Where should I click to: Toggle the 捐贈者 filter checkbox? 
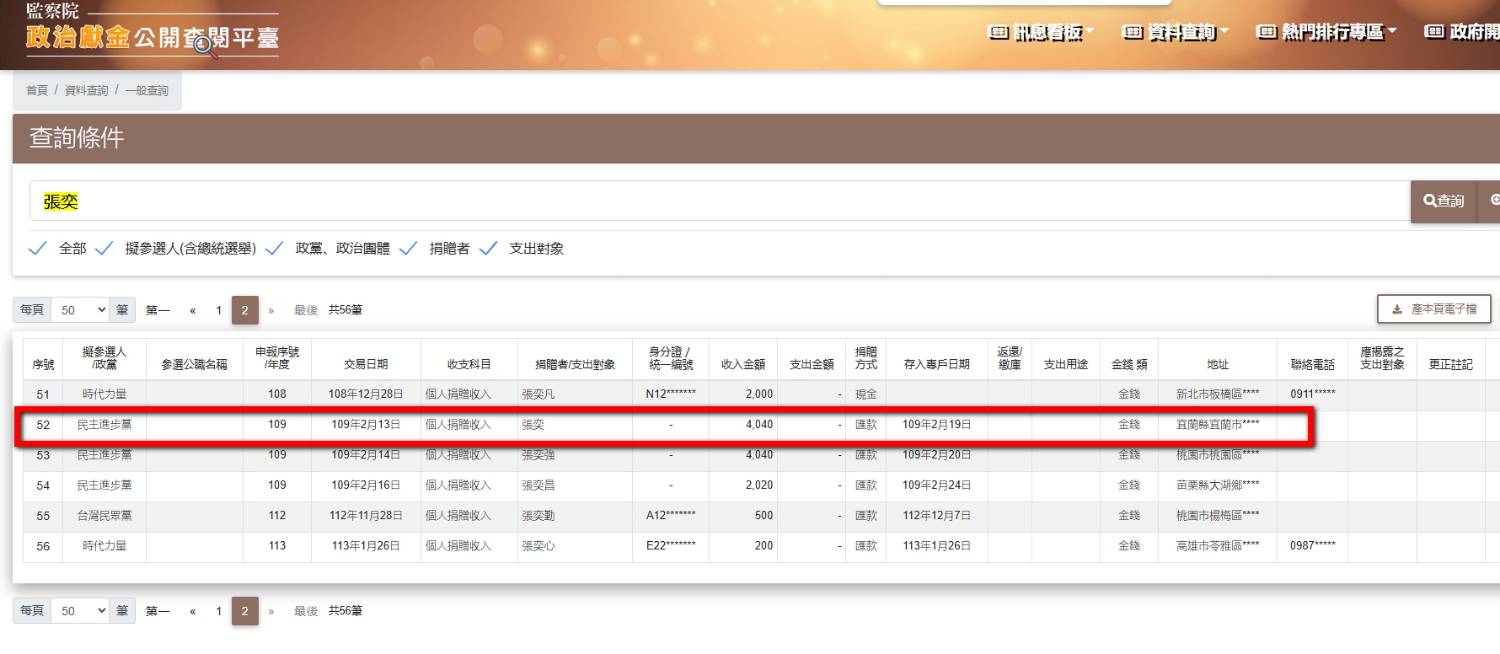tap(408, 249)
